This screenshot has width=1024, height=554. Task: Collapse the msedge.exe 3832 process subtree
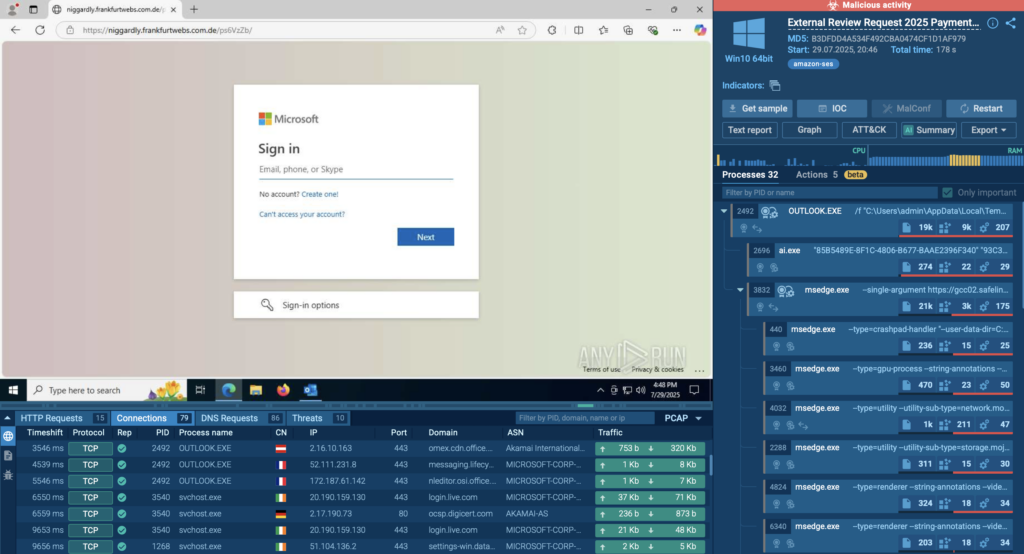[x=741, y=290]
